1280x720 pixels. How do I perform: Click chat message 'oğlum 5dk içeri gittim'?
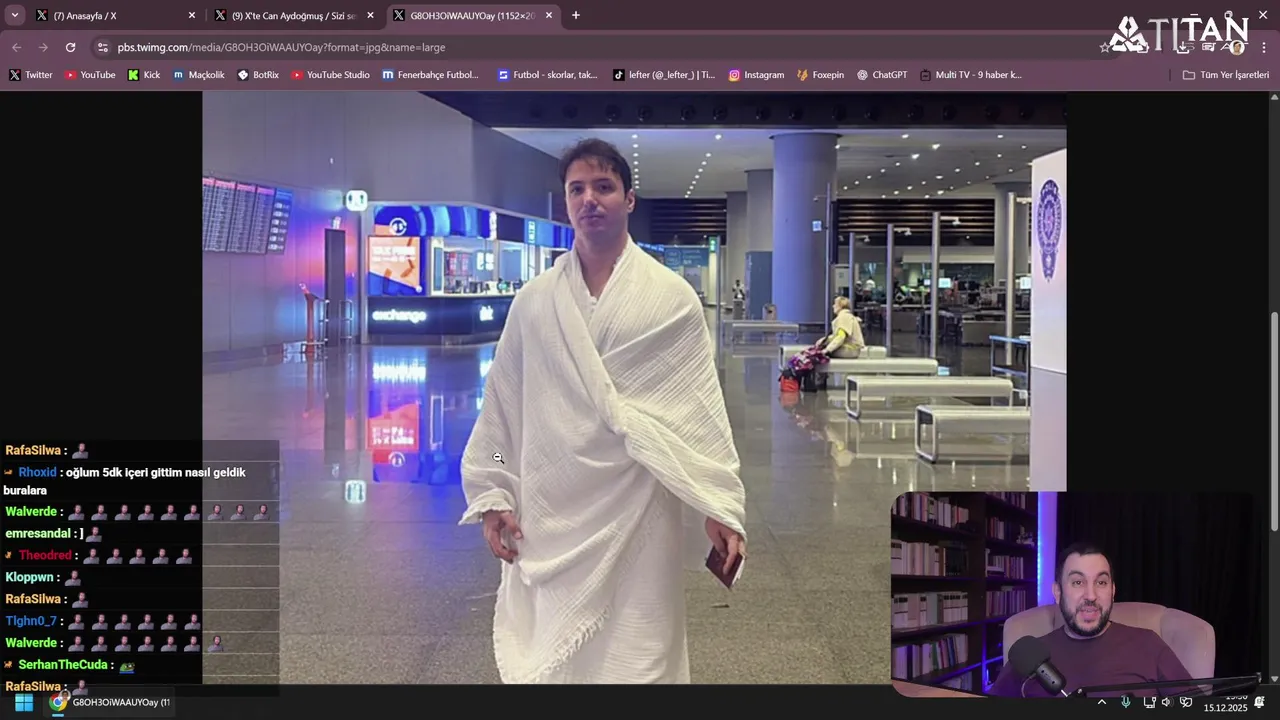pos(125,481)
